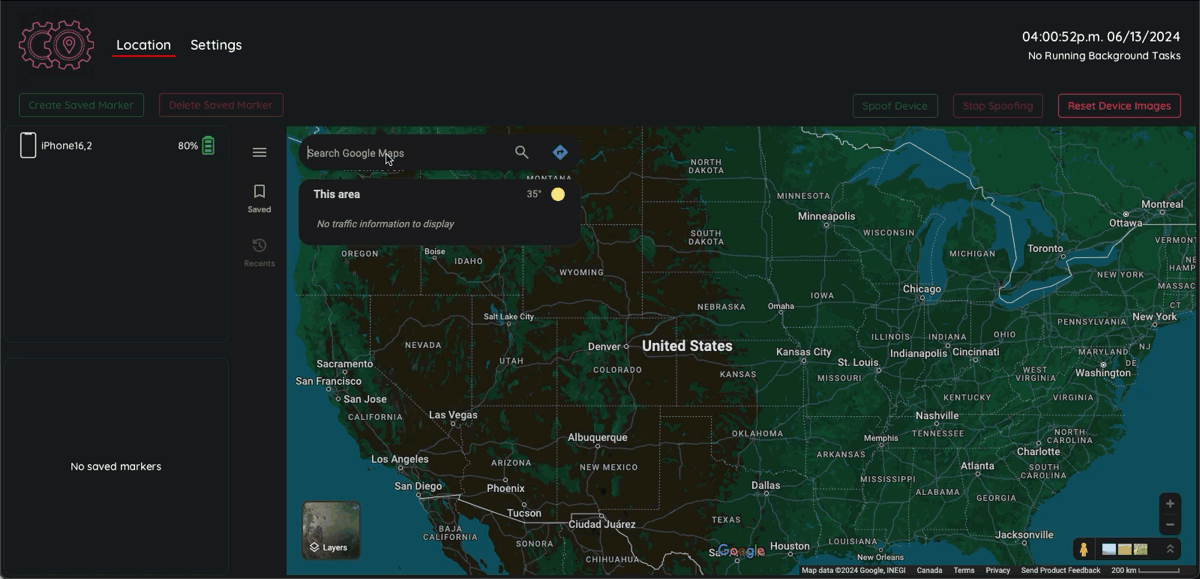Click the gear and location pin app logo
Image resolution: width=1200 pixels, height=579 pixels.
pyautogui.click(x=56, y=45)
